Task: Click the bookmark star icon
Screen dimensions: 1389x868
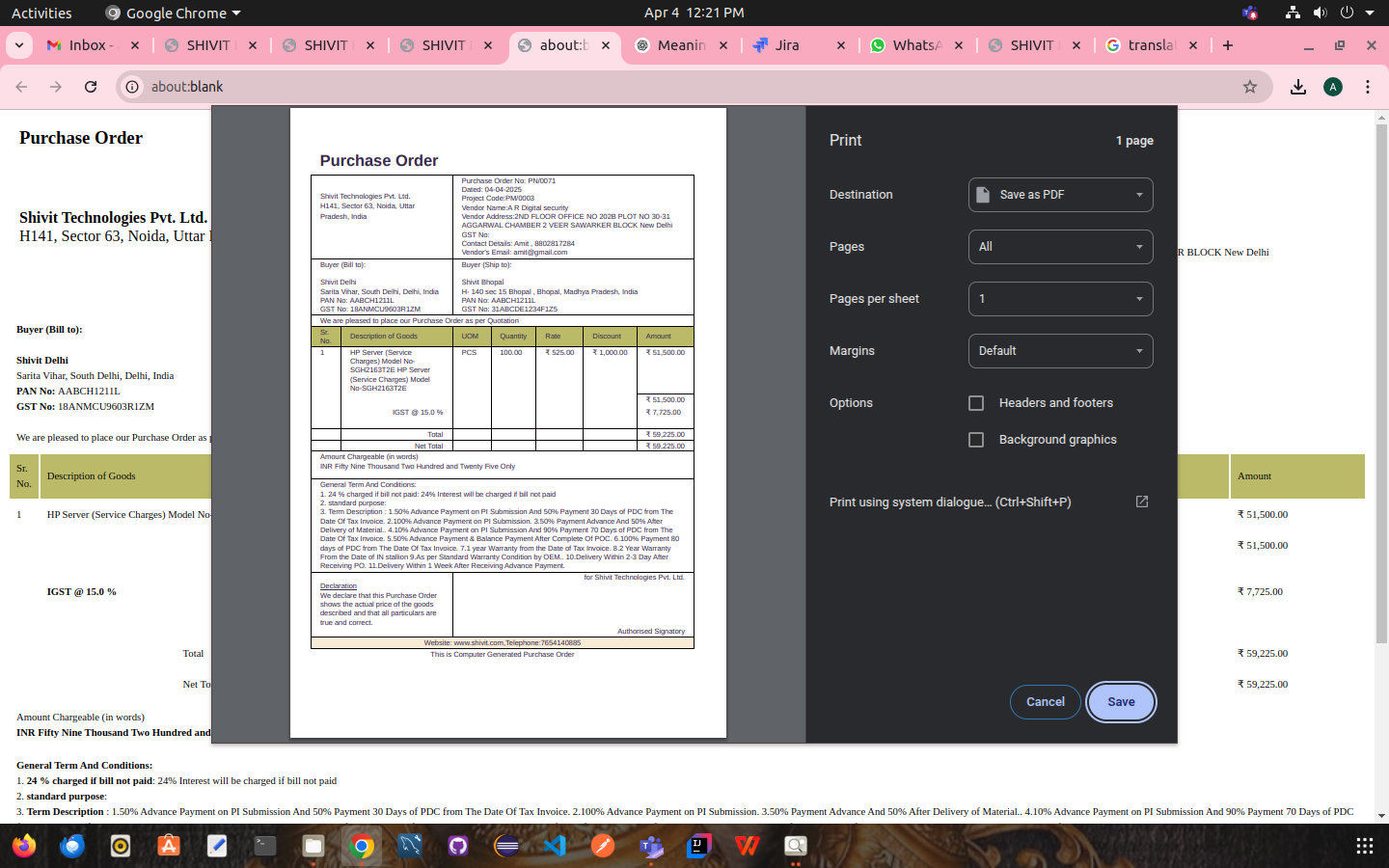Action: point(1250,87)
